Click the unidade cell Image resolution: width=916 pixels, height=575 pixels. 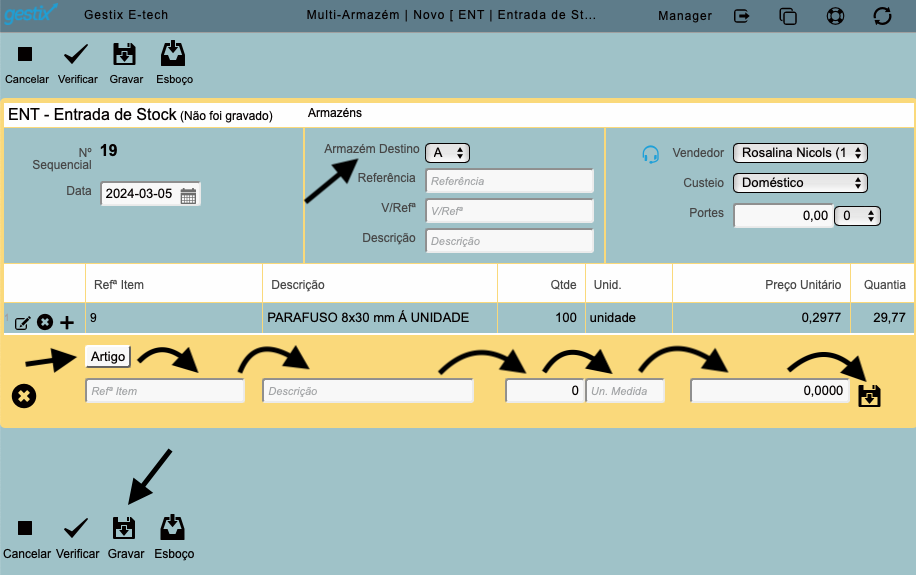(612, 317)
